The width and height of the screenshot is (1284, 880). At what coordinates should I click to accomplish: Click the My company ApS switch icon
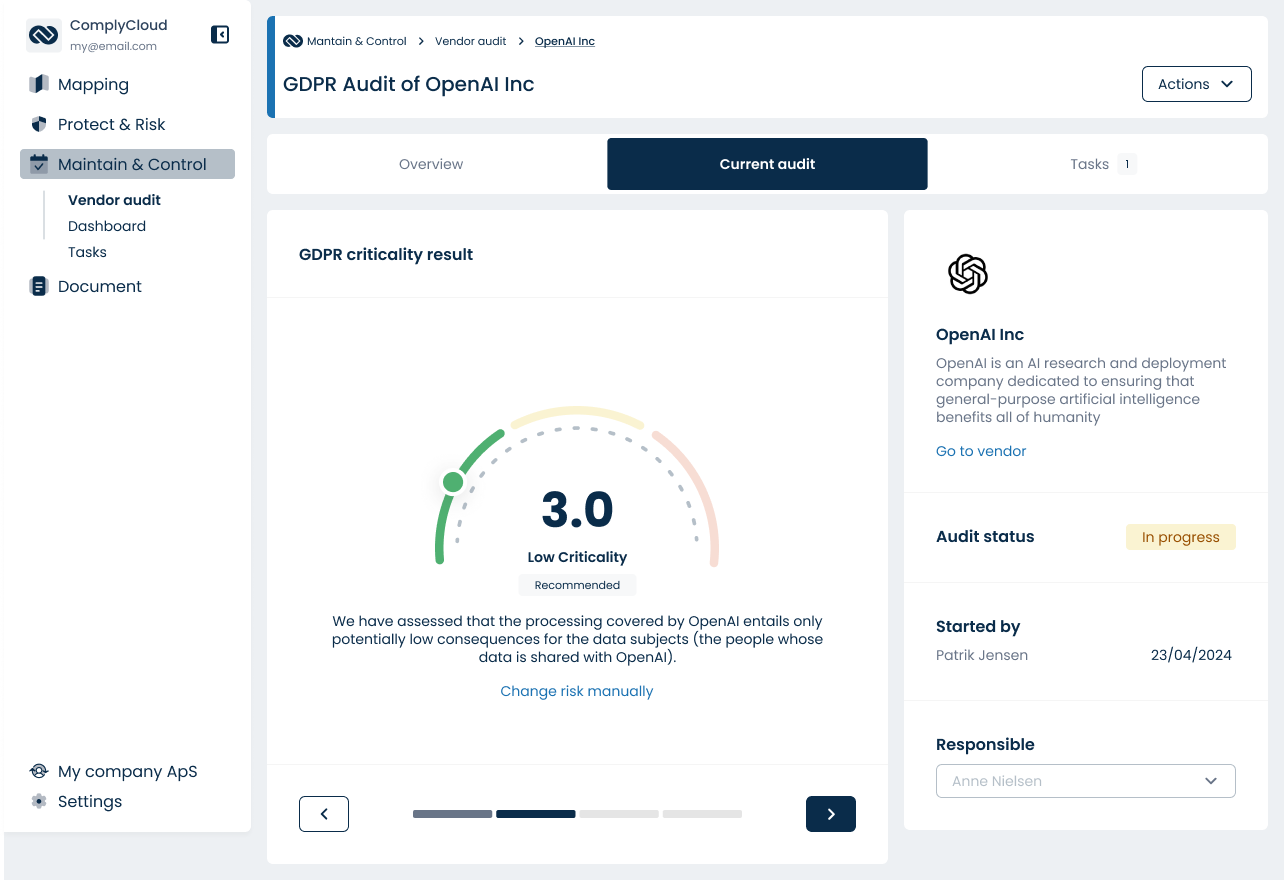click(x=39, y=771)
